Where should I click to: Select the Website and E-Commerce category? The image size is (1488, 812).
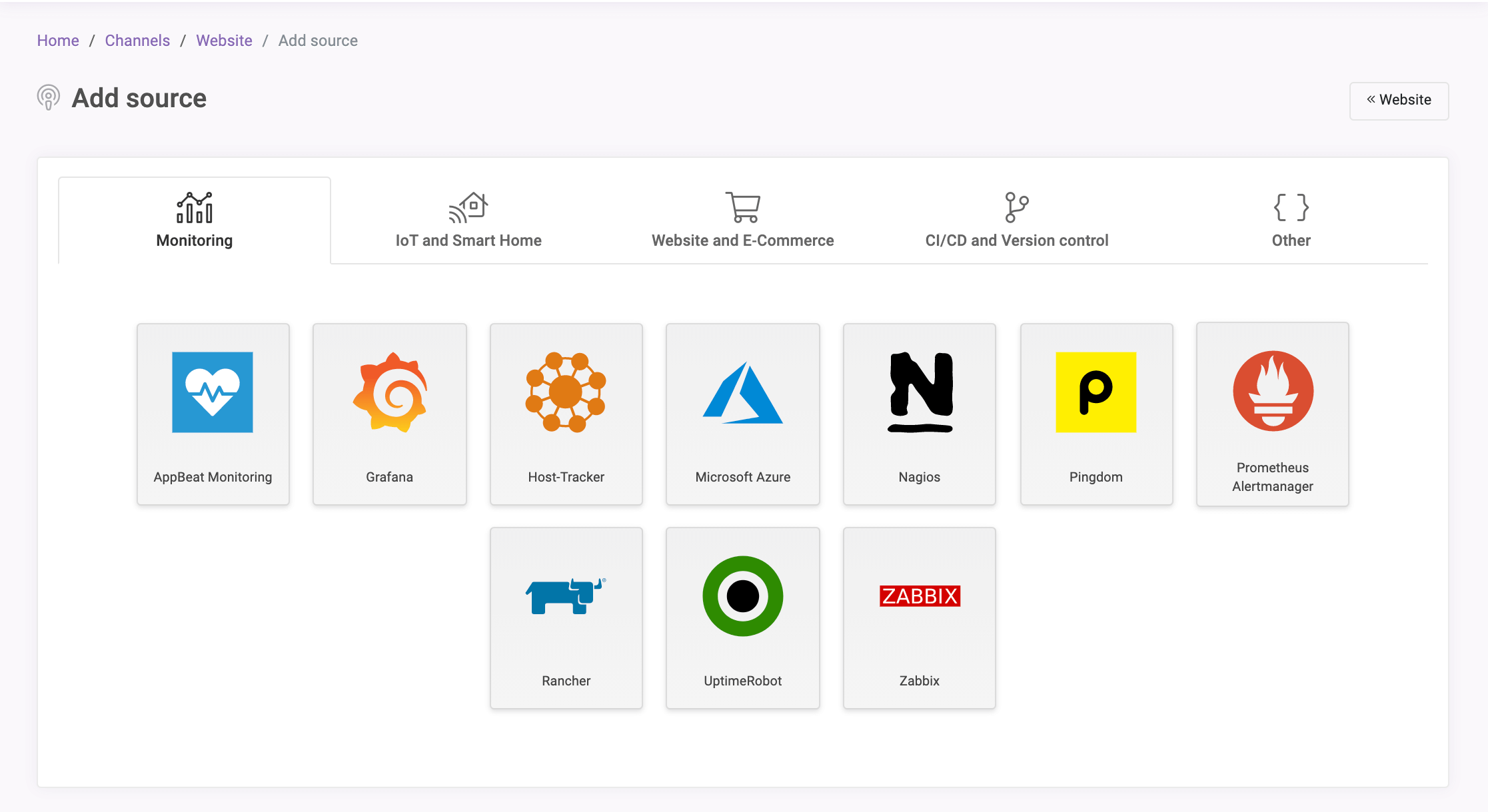click(743, 221)
